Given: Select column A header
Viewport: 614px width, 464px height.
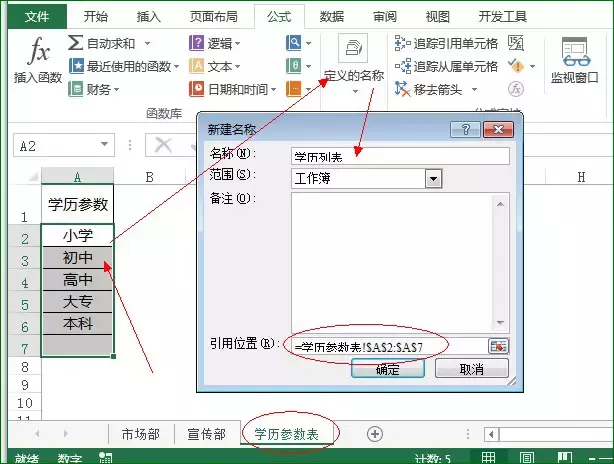Looking at the screenshot, I should tap(78, 177).
